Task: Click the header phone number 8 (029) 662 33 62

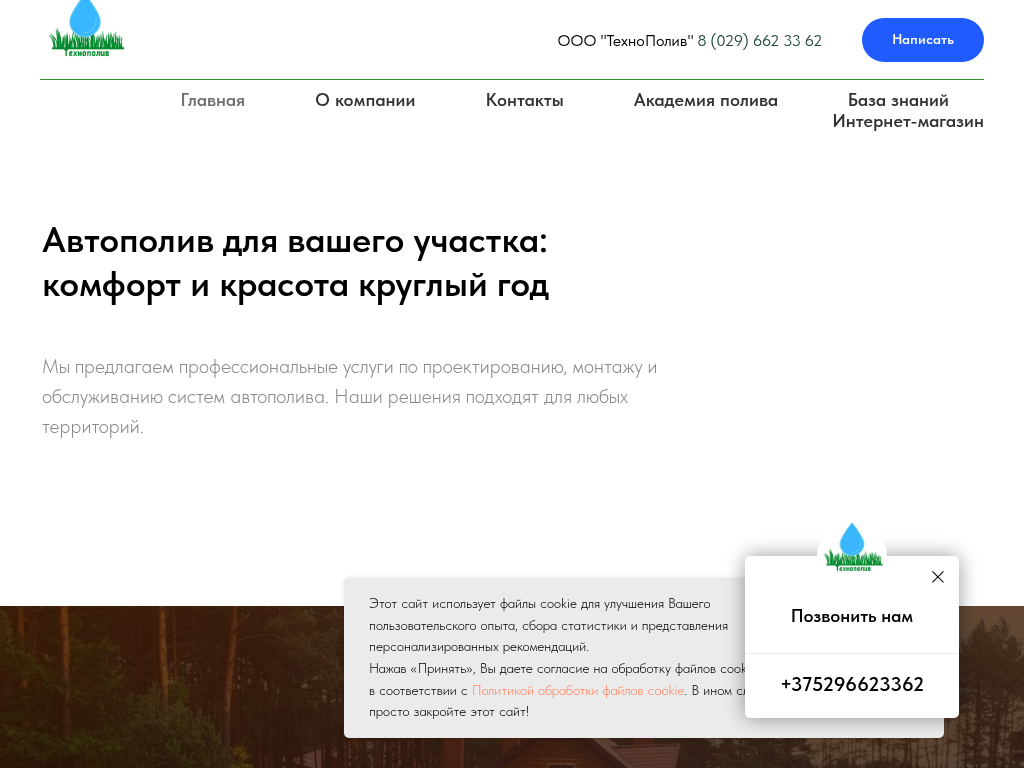Action: click(x=759, y=41)
